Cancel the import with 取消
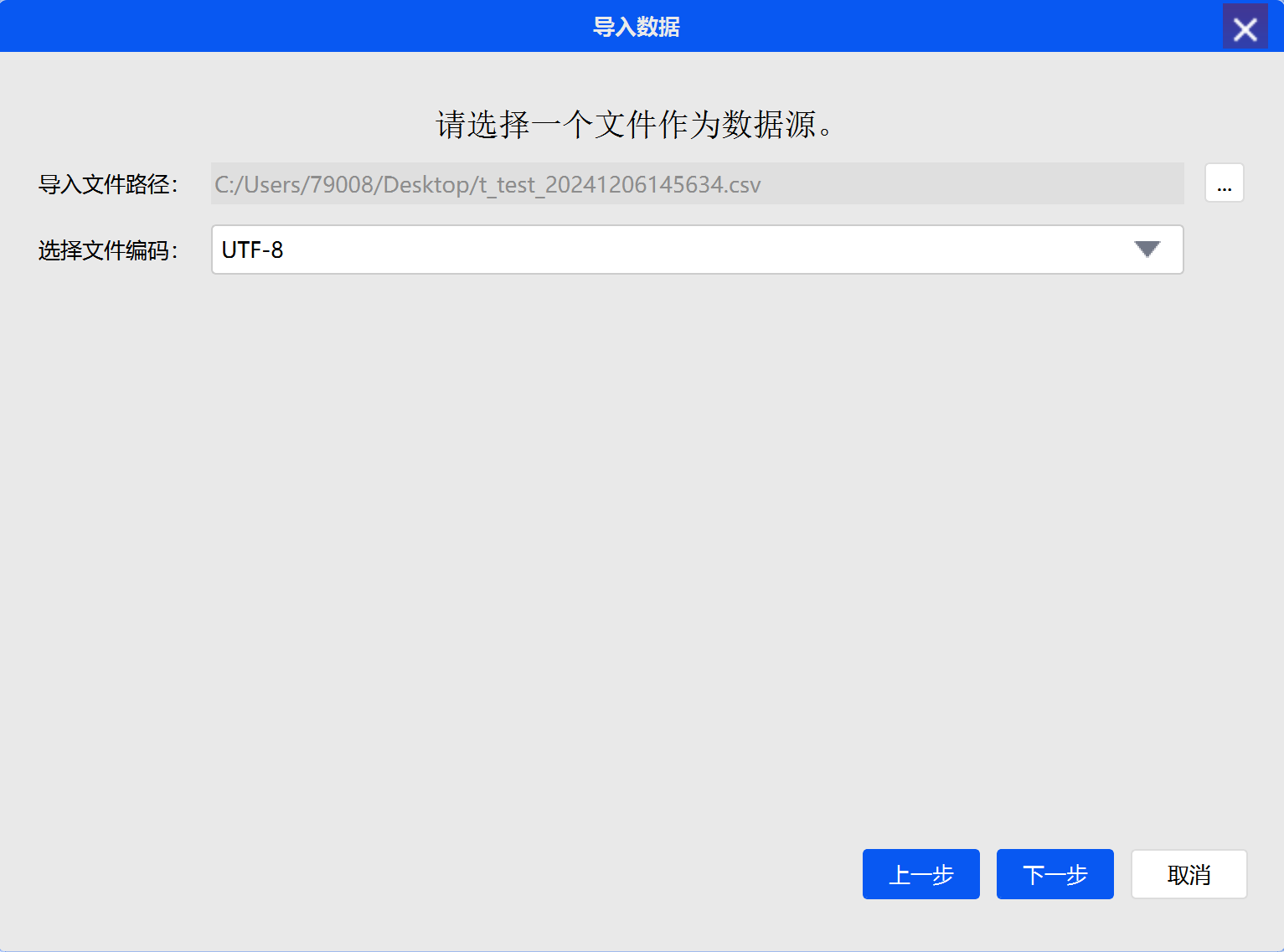The height and width of the screenshot is (952, 1284). point(1189,874)
